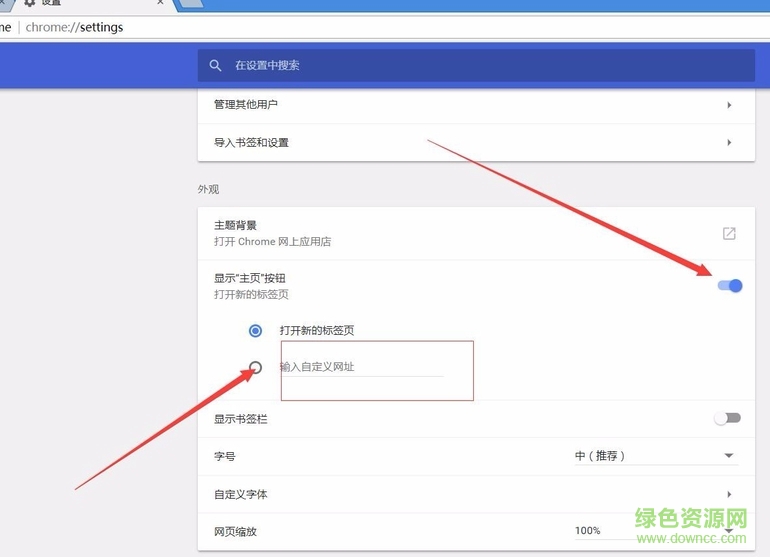Image resolution: width=770 pixels, height=557 pixels.
Task: Enable the 显示书签栏 toggle
Action: pos(727,419)
